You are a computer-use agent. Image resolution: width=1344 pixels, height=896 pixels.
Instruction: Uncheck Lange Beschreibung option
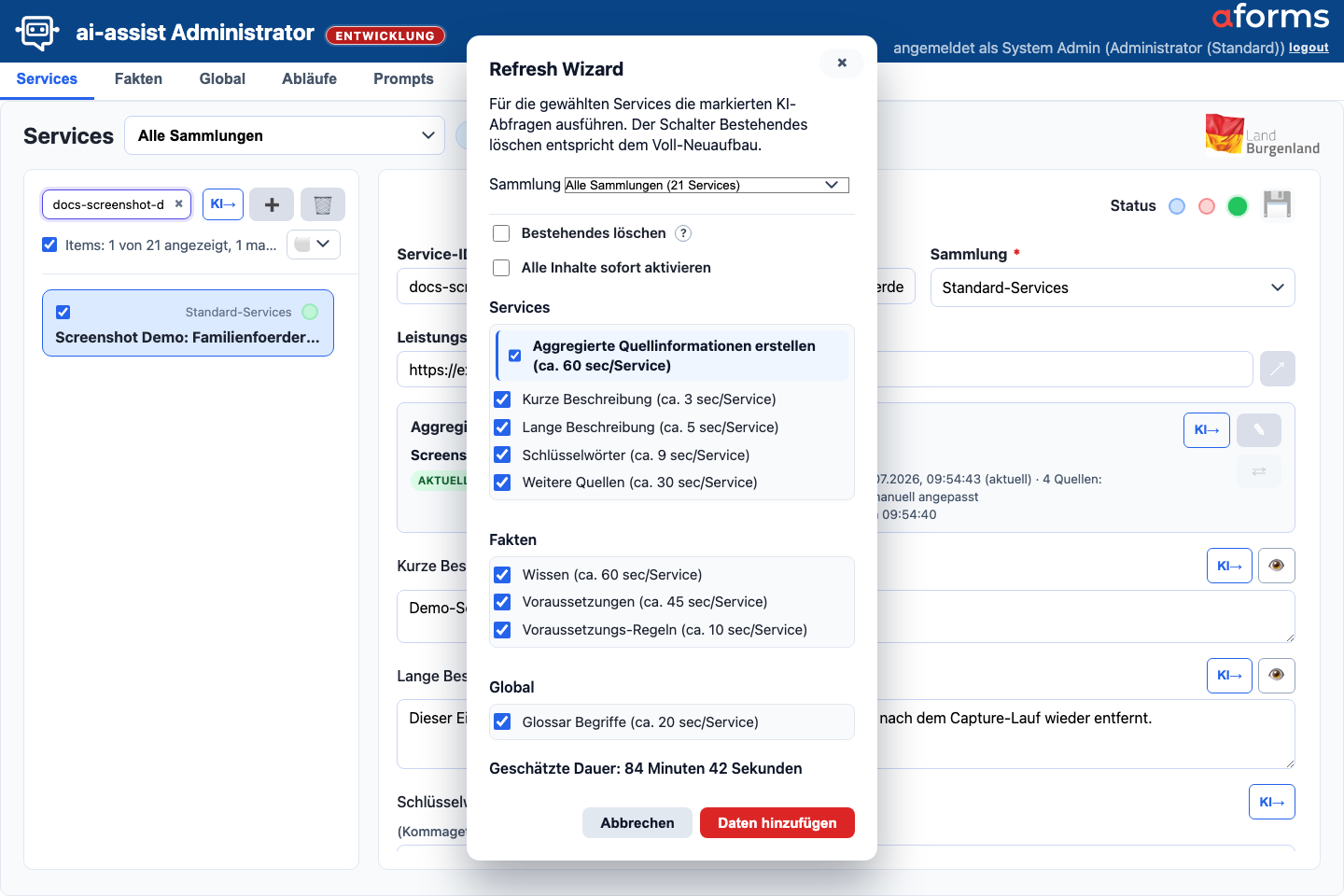pos(502,427)
